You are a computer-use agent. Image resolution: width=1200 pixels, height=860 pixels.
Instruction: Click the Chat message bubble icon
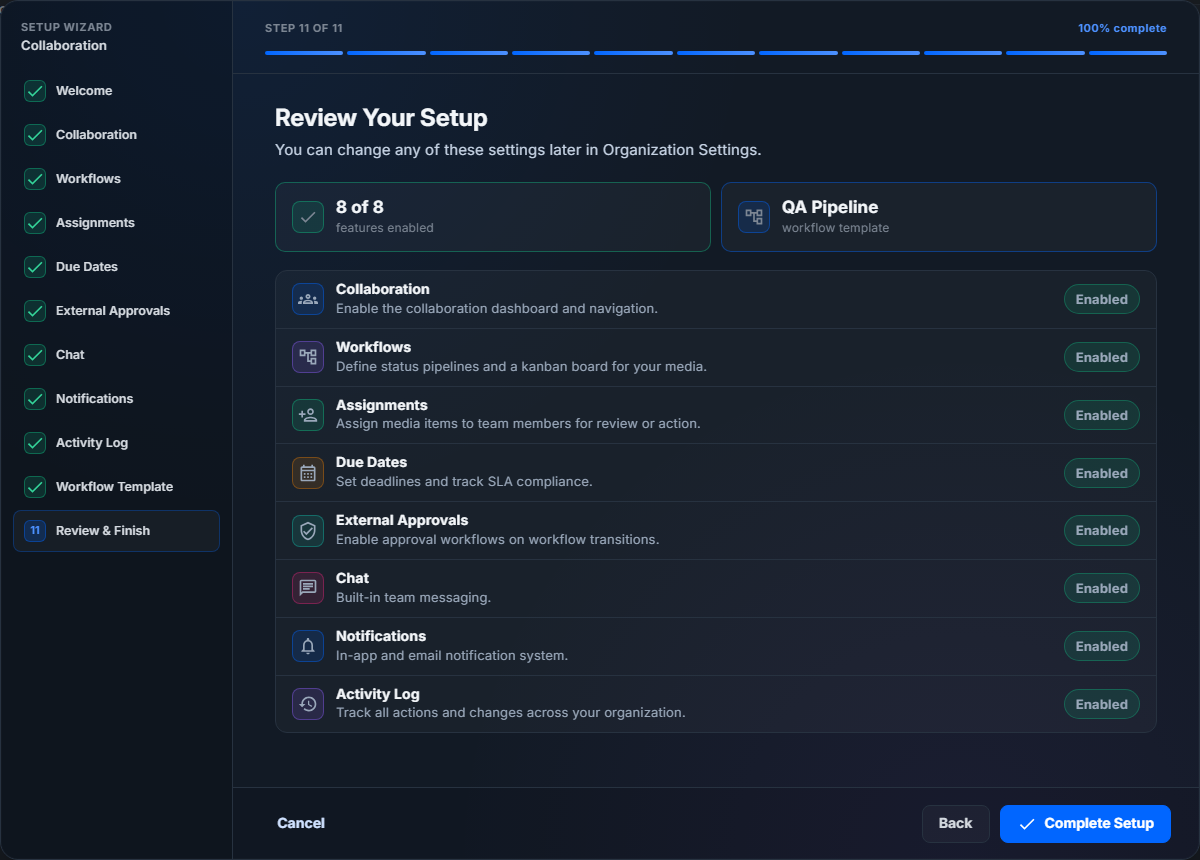pos(308,588)
